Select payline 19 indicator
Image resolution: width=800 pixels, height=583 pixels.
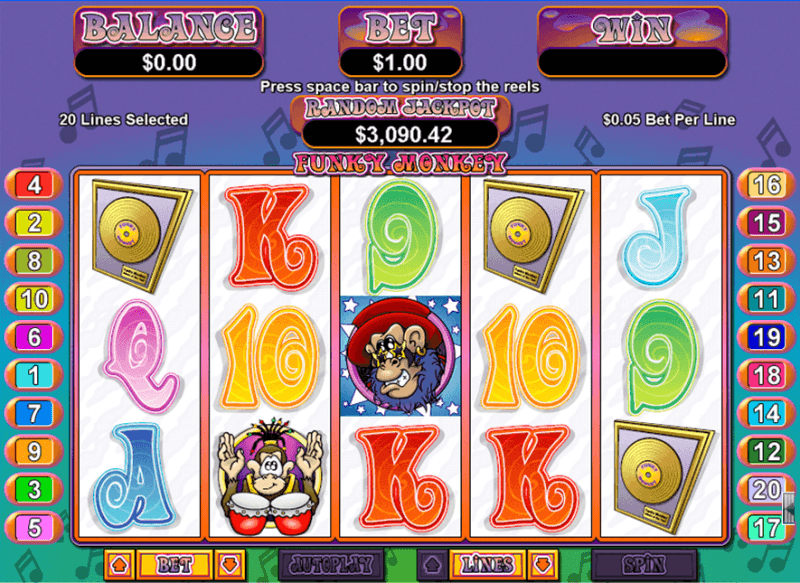click(x=766, y=337)
